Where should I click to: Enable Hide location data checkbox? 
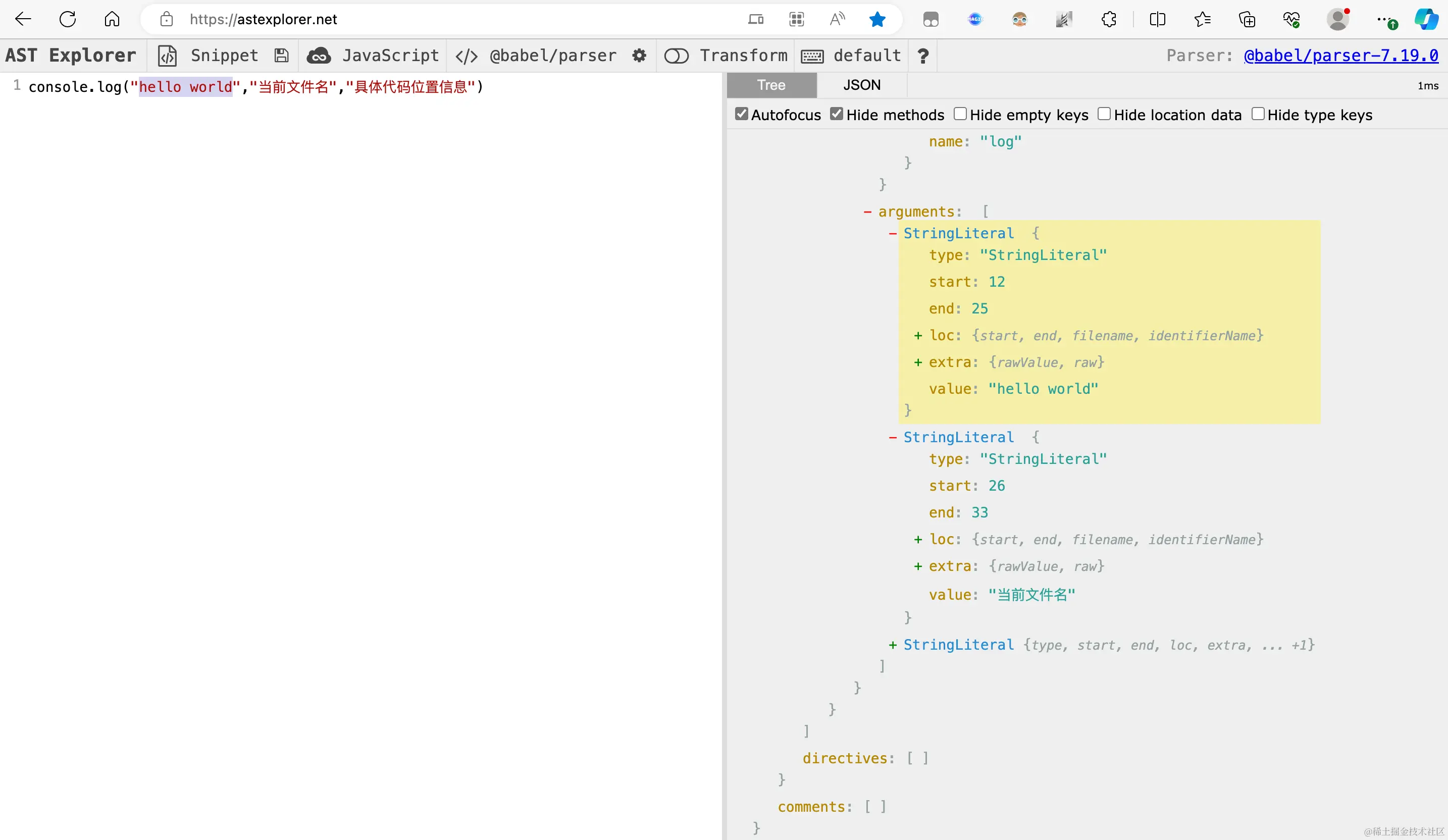pos(1104,114)
